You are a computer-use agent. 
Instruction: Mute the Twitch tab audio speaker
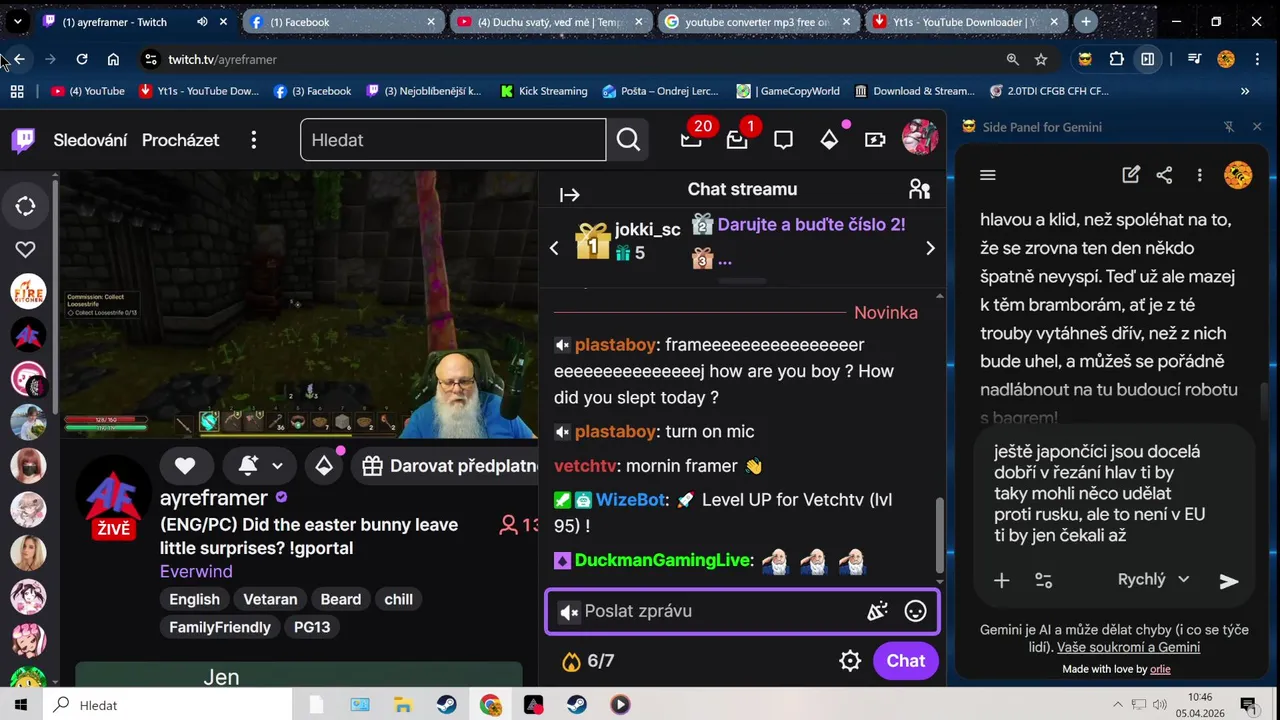point(202,21)
